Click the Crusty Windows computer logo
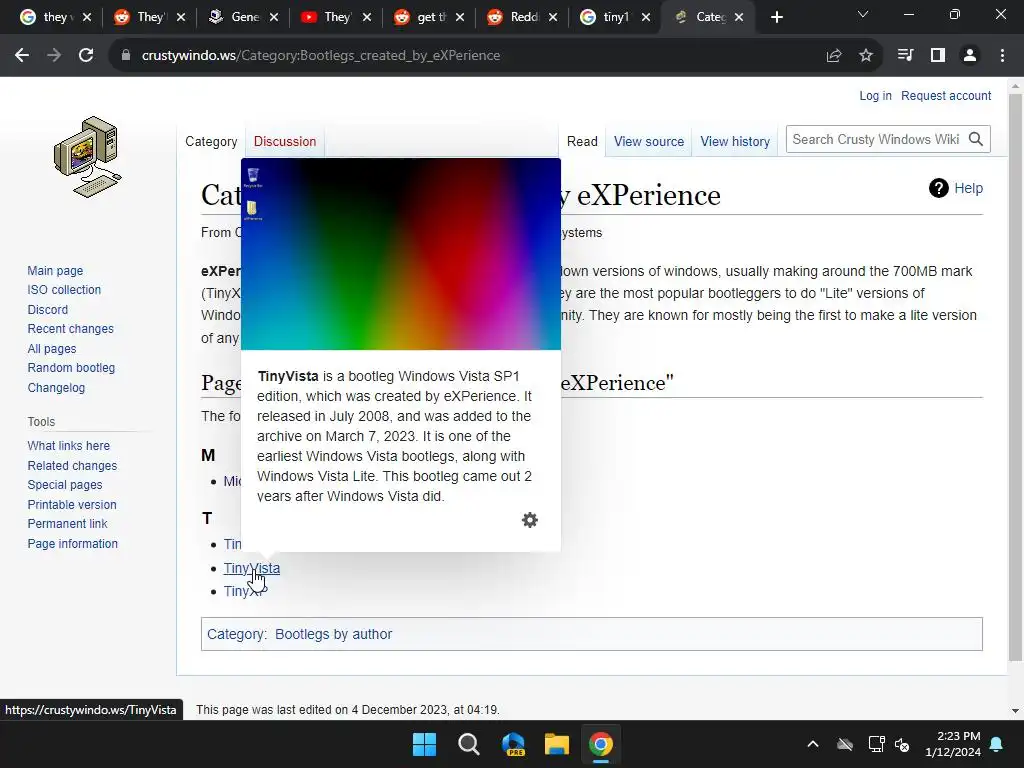 click(x=88, y=157)
